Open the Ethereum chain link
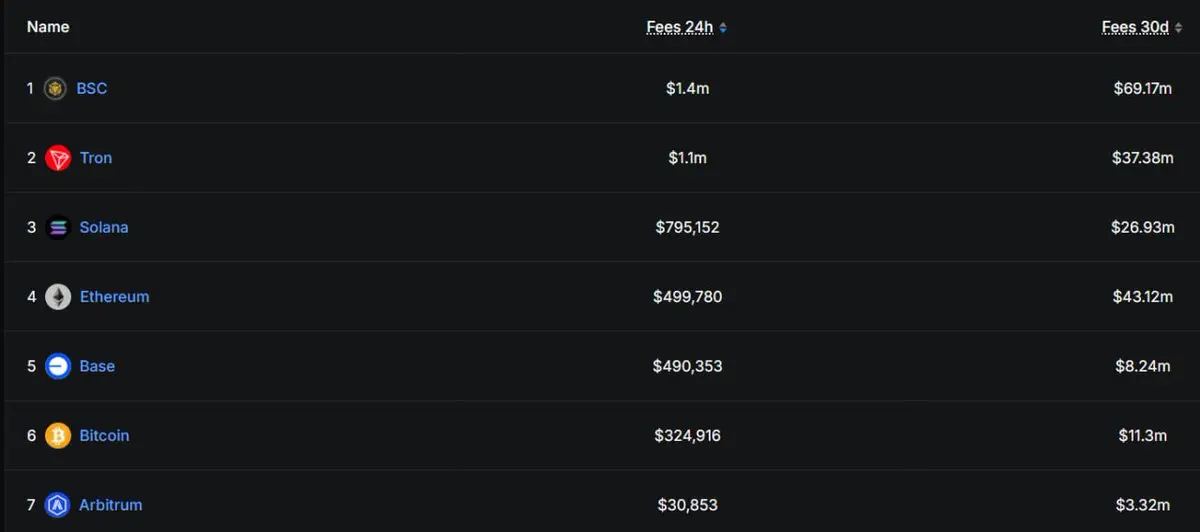 (x=114, y=297)
